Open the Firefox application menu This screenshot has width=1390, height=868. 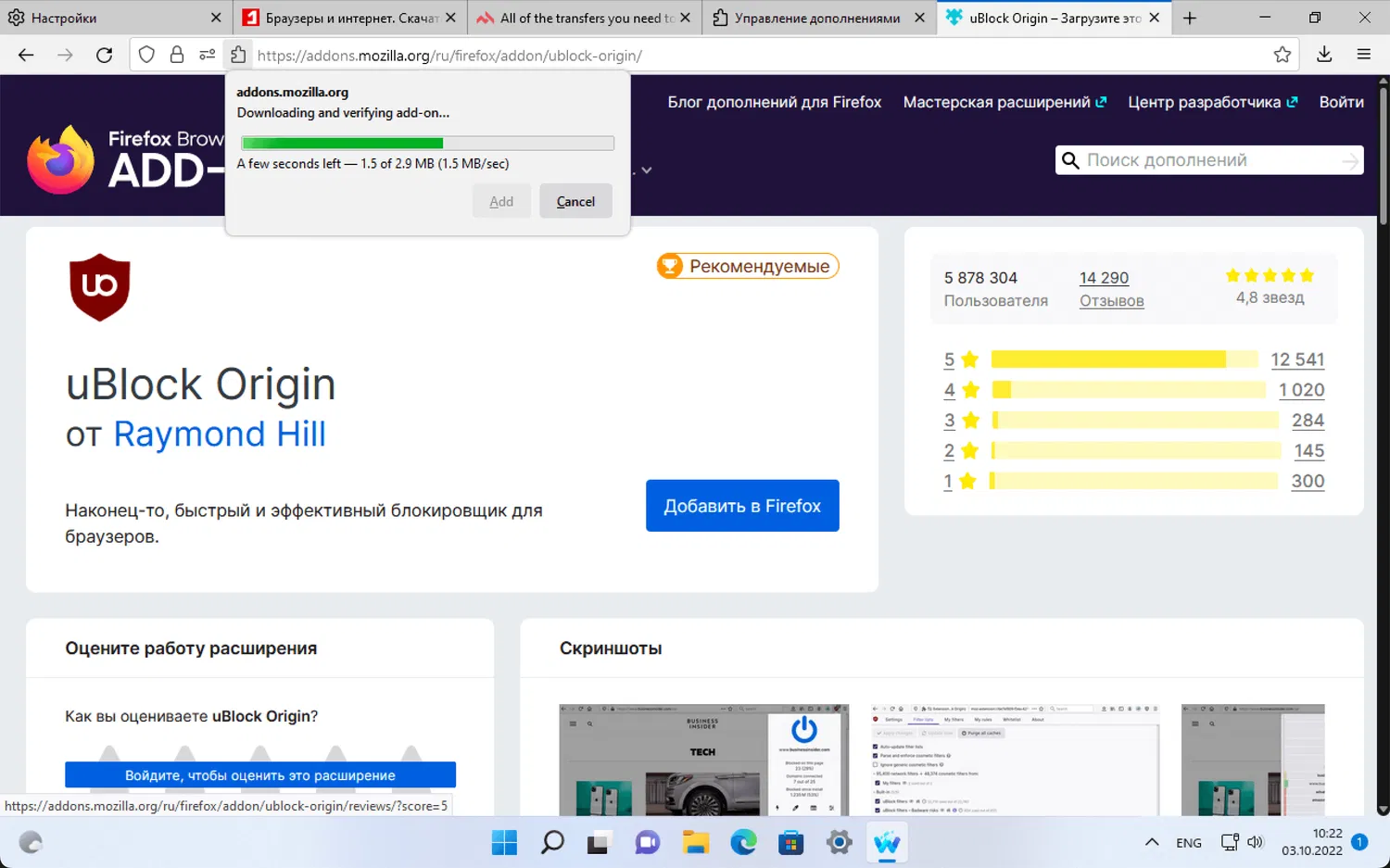coord(1364,56)
